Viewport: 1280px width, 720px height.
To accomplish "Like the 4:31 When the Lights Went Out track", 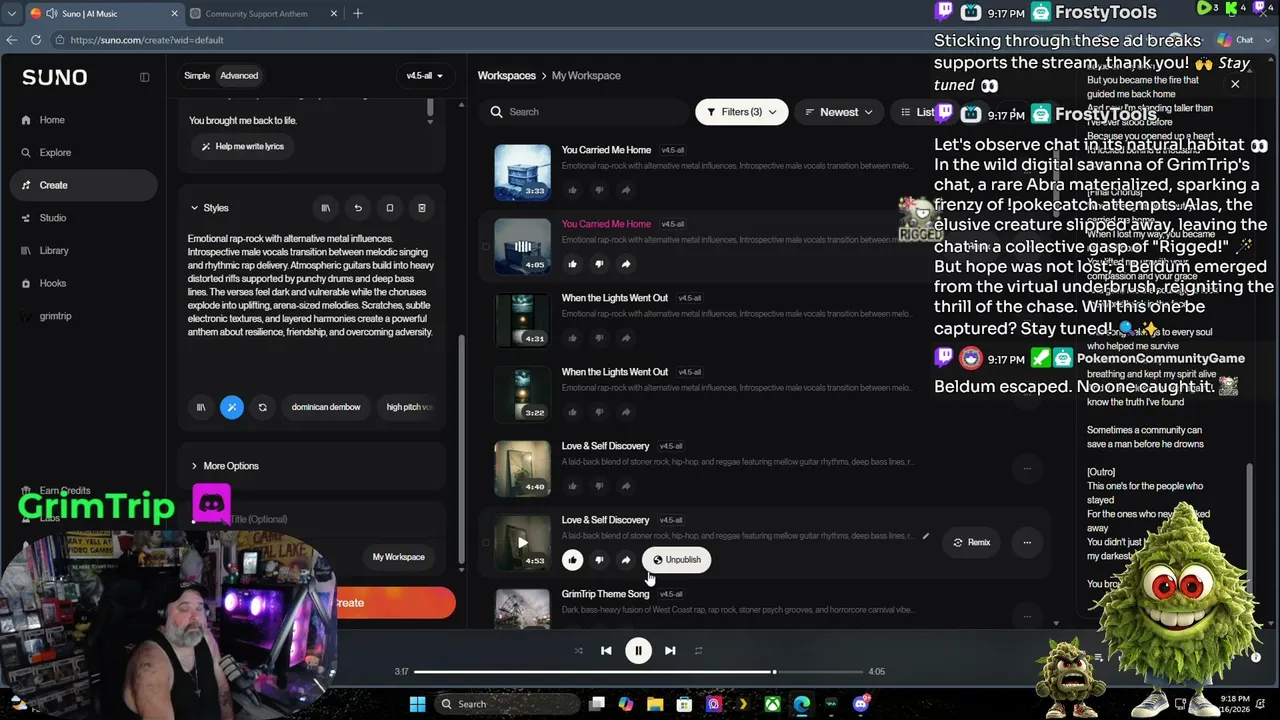I will [573, 338].
